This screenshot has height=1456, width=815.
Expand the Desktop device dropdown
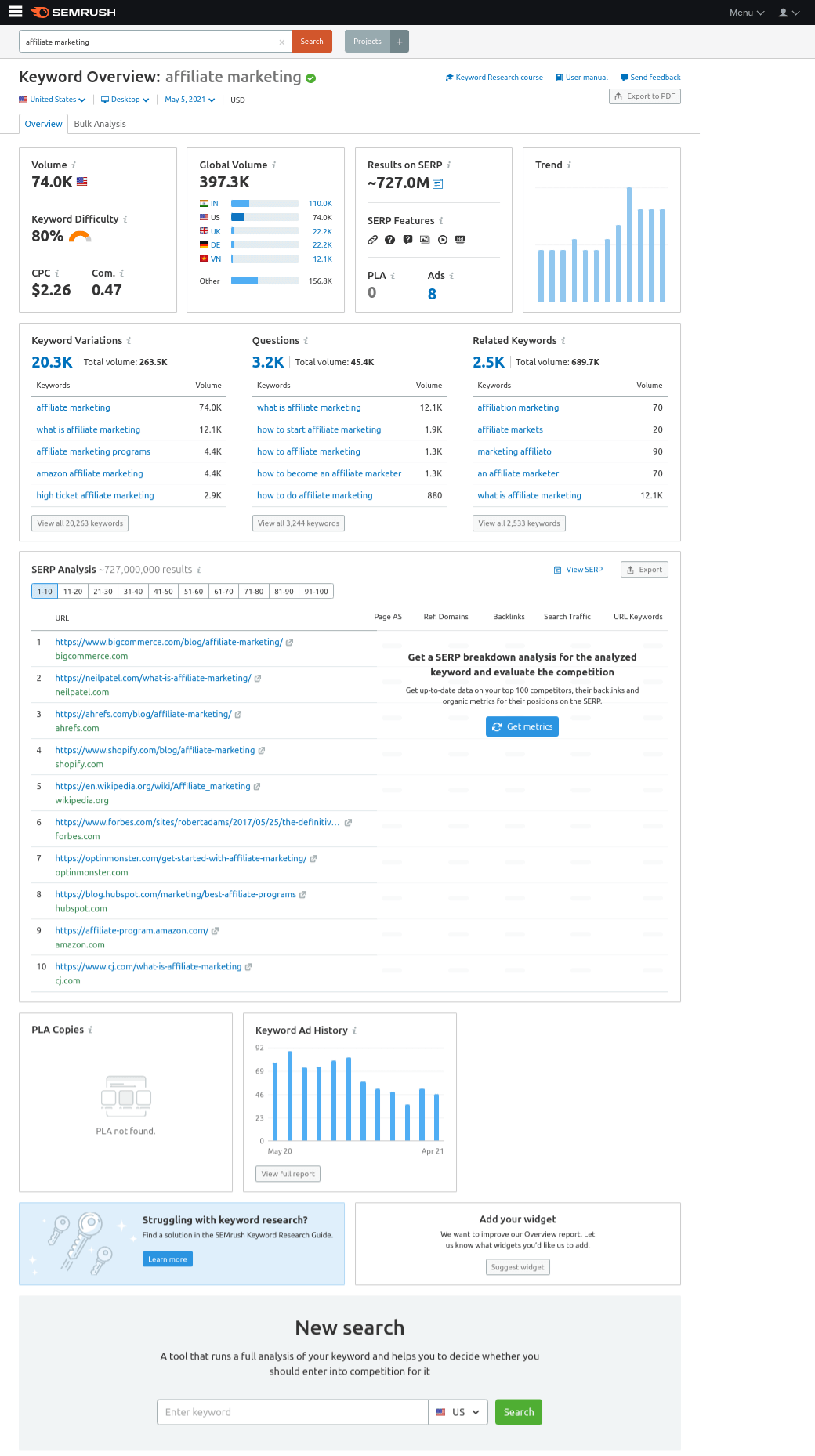tap(125, 100)
